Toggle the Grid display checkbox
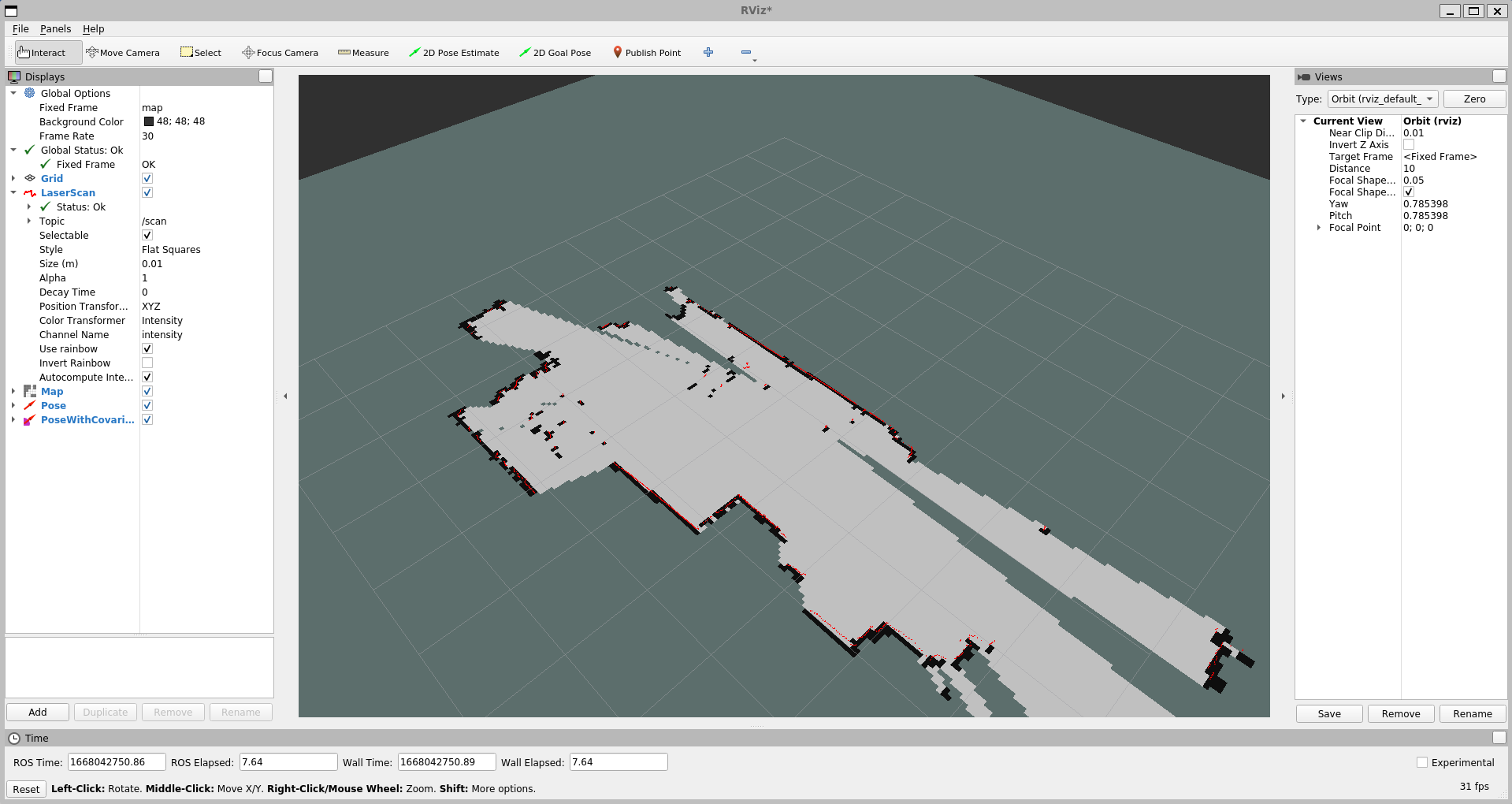The image size is (1512, 804). pyautogui.click(x=147, y=178)
